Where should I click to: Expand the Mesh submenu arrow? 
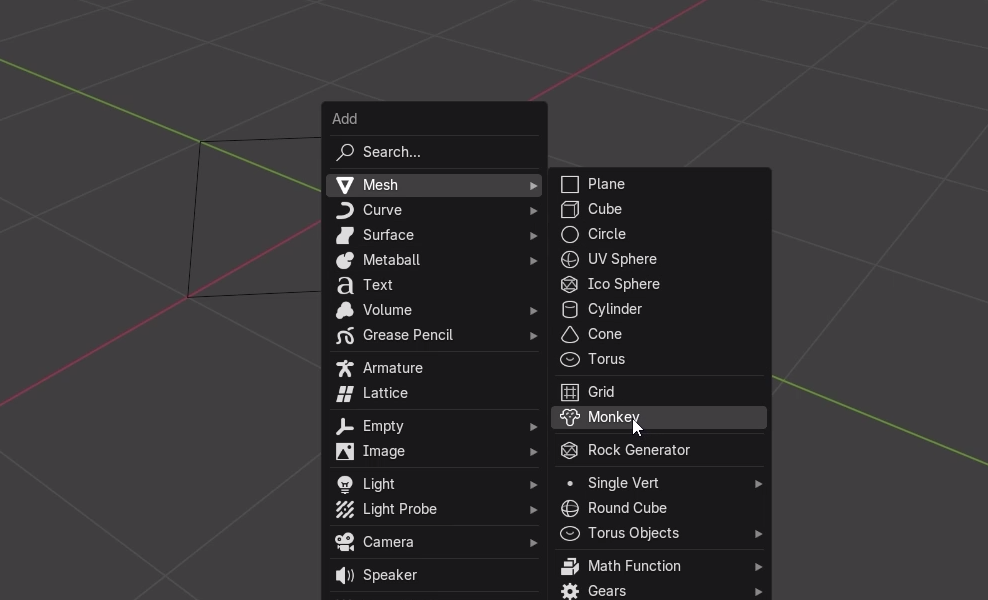(x=533, y=185)
